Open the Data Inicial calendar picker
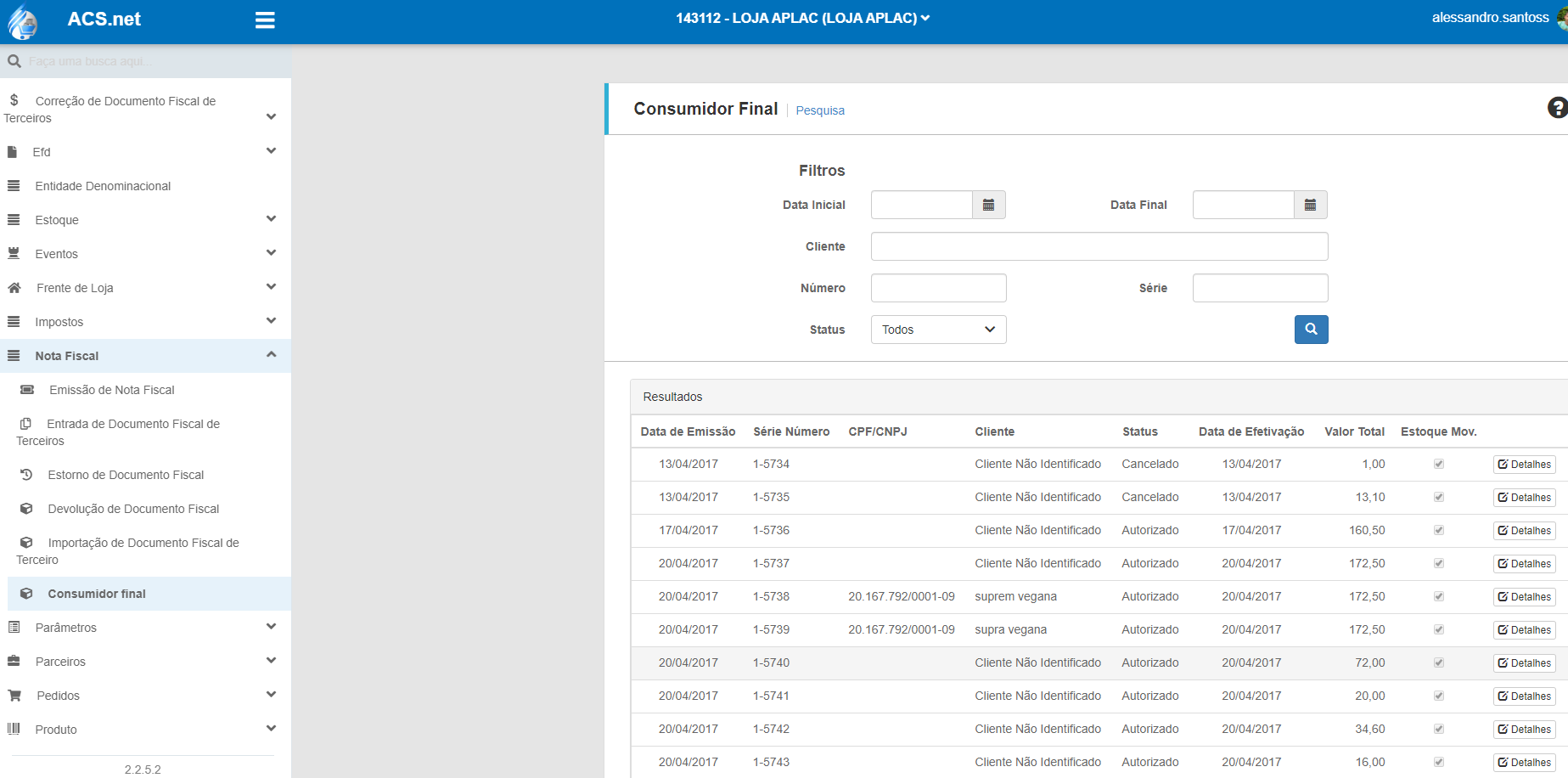Viewport: 1568px width, 778px height. pyautogui.click(x=989, y=205)
